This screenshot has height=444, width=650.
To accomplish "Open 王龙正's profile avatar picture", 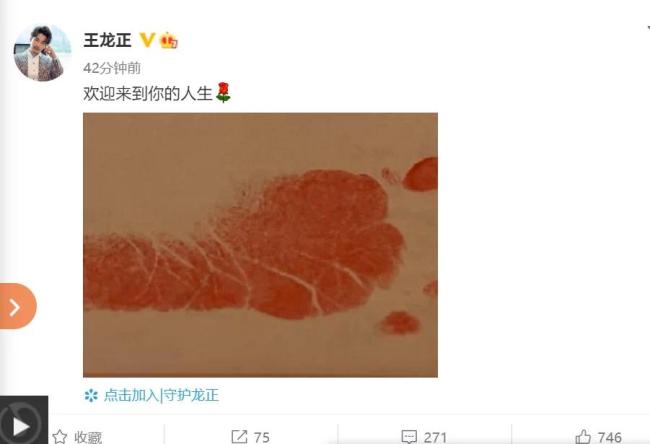I will click(42, 52).
